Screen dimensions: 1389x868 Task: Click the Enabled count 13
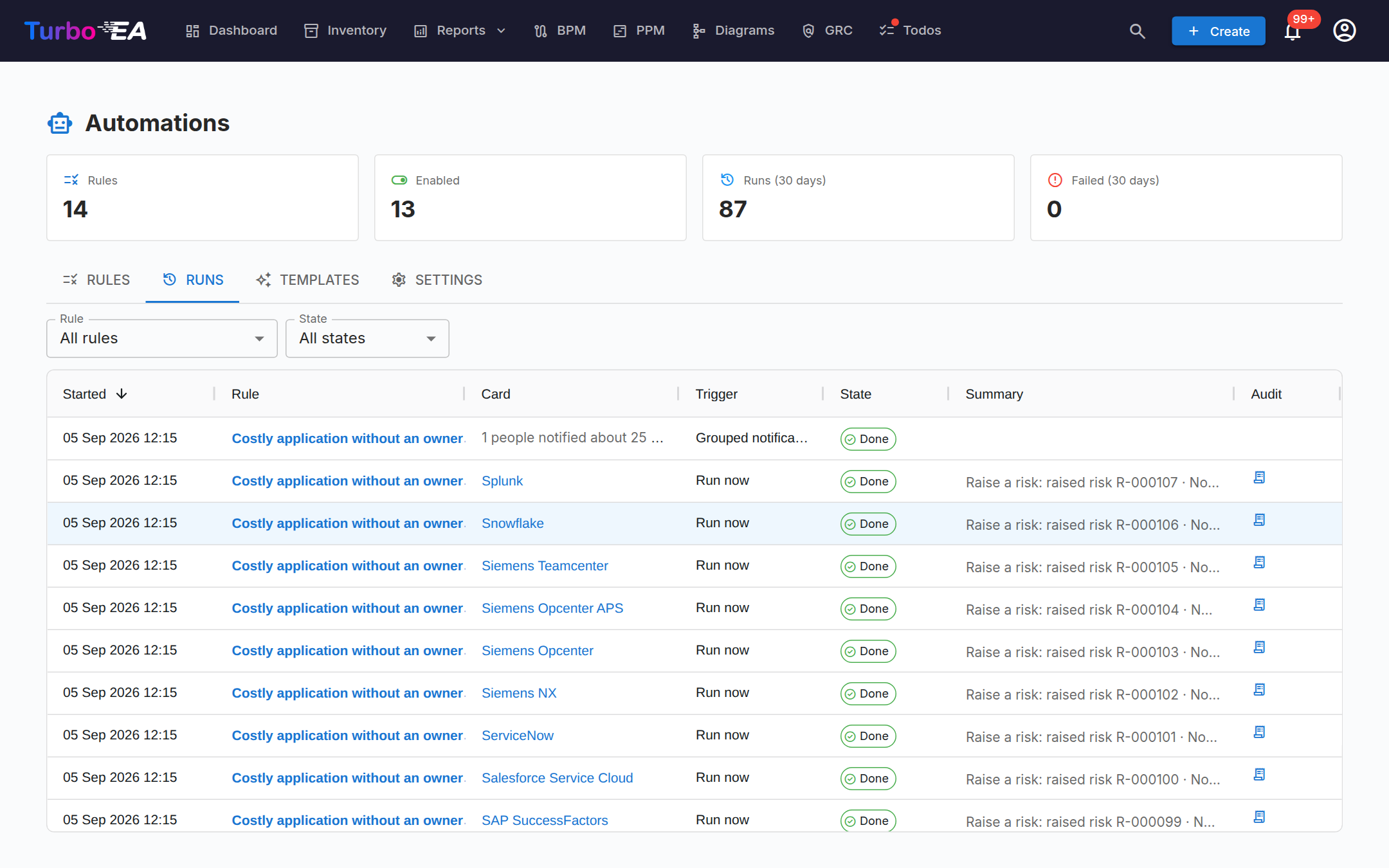pos(403,210)
